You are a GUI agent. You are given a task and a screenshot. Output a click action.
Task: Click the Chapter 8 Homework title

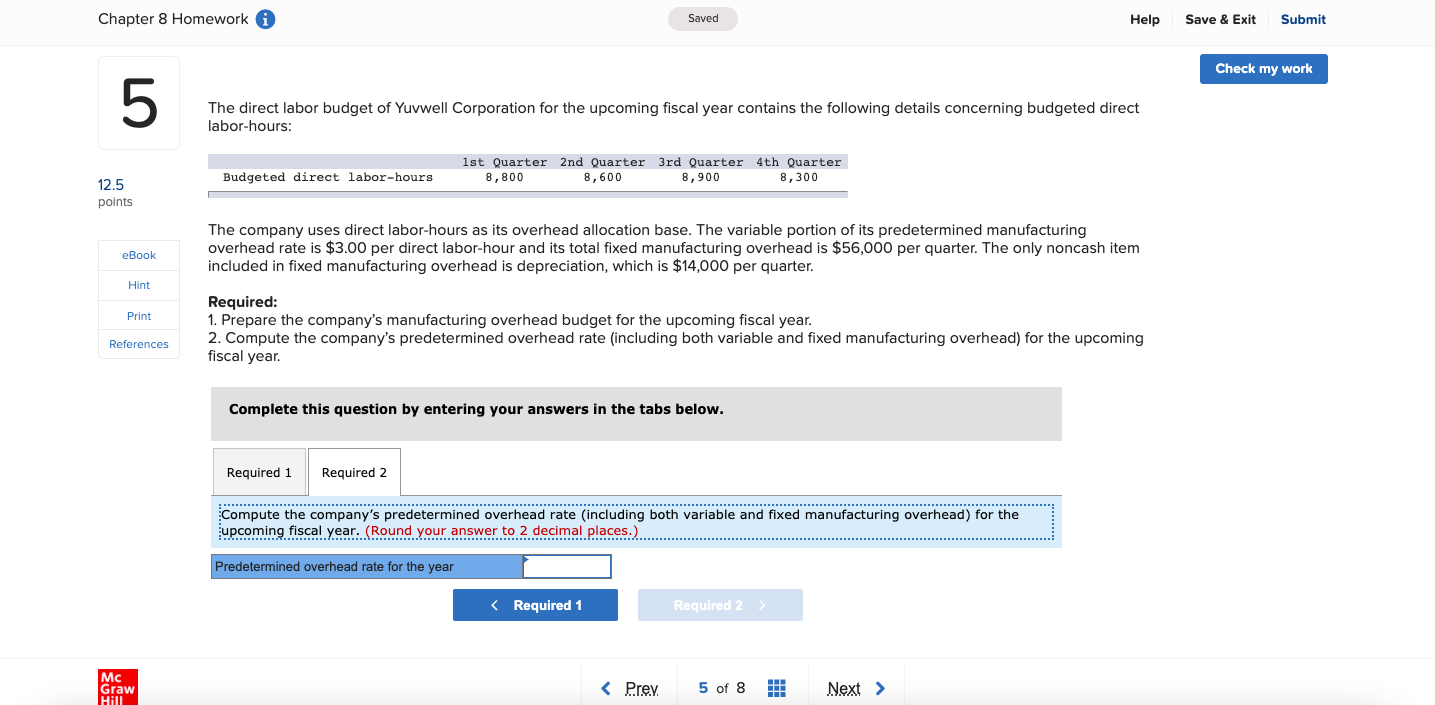click(x=173, y=19)
